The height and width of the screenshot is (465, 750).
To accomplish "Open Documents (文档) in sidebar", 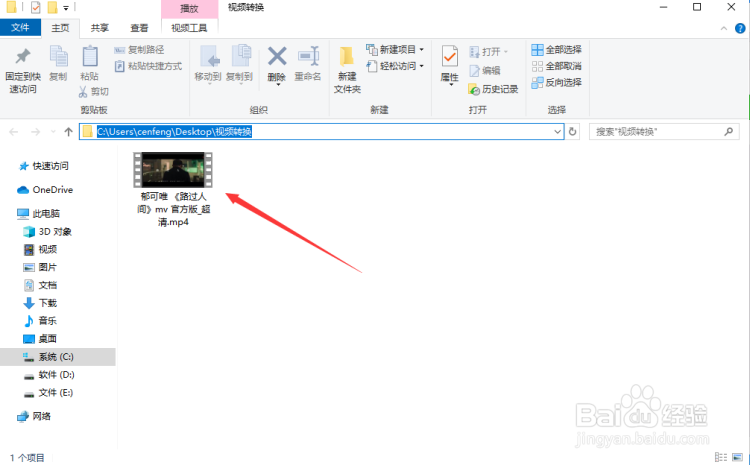I will [x=41, y=285].
